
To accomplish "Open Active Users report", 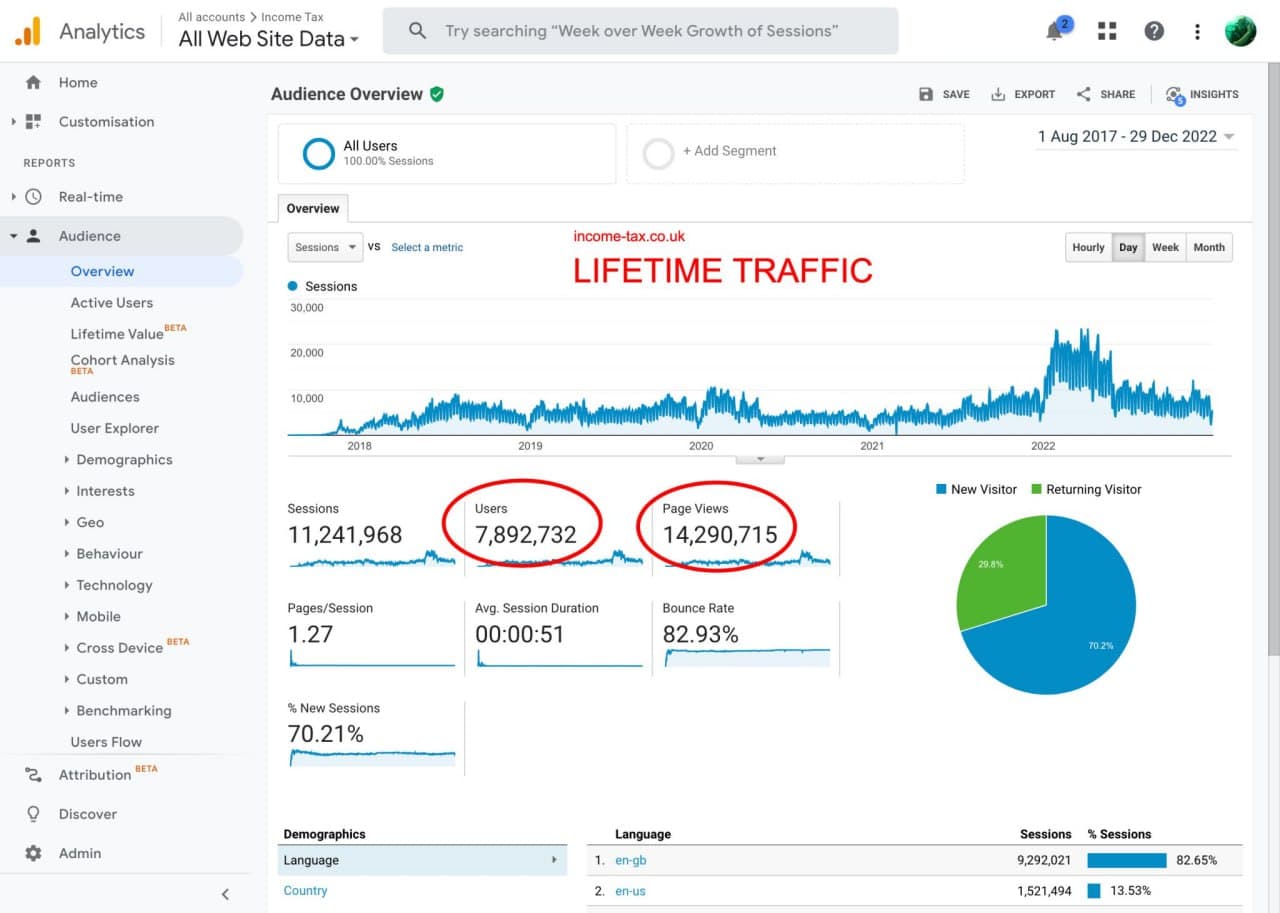I will coord(112,302).
